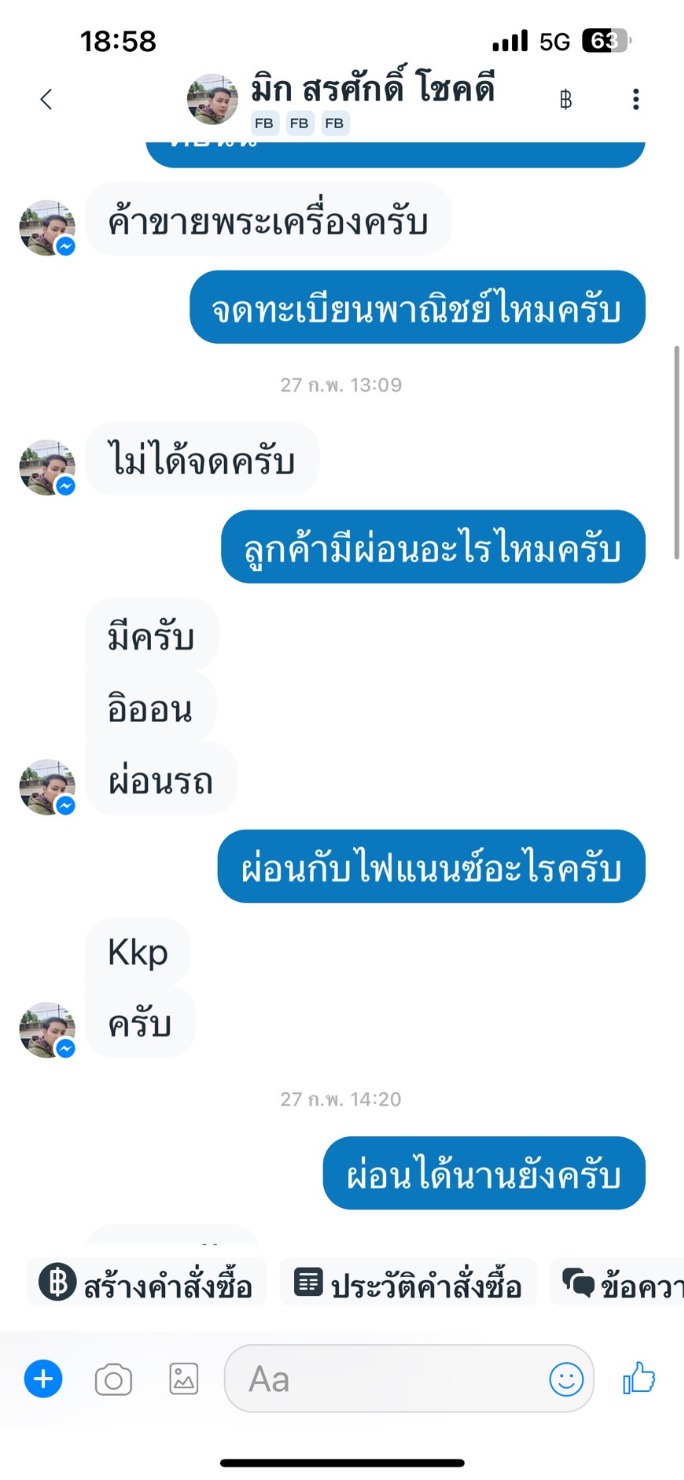Open the three-dot more options menu
Screen dimensions: 684x1480
[x=636, y=99]
